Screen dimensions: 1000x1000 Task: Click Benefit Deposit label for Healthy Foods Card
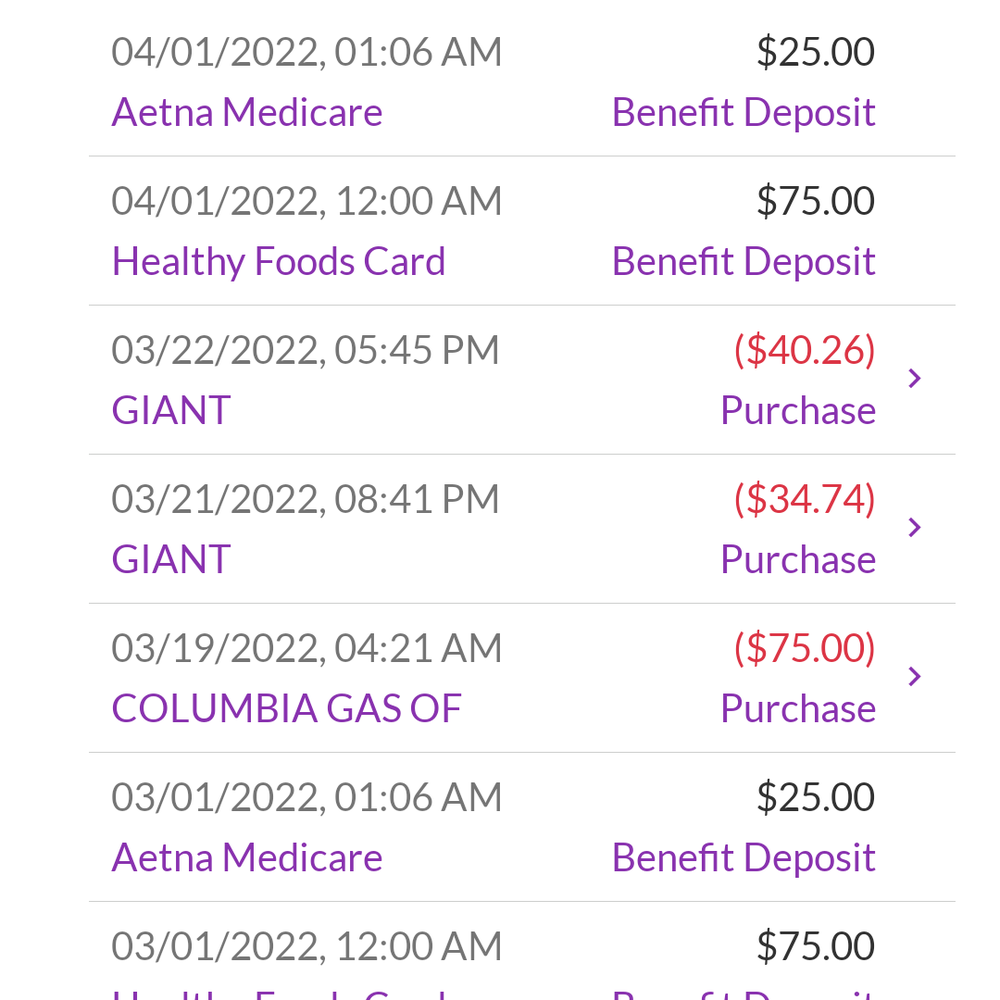point(744,261)
